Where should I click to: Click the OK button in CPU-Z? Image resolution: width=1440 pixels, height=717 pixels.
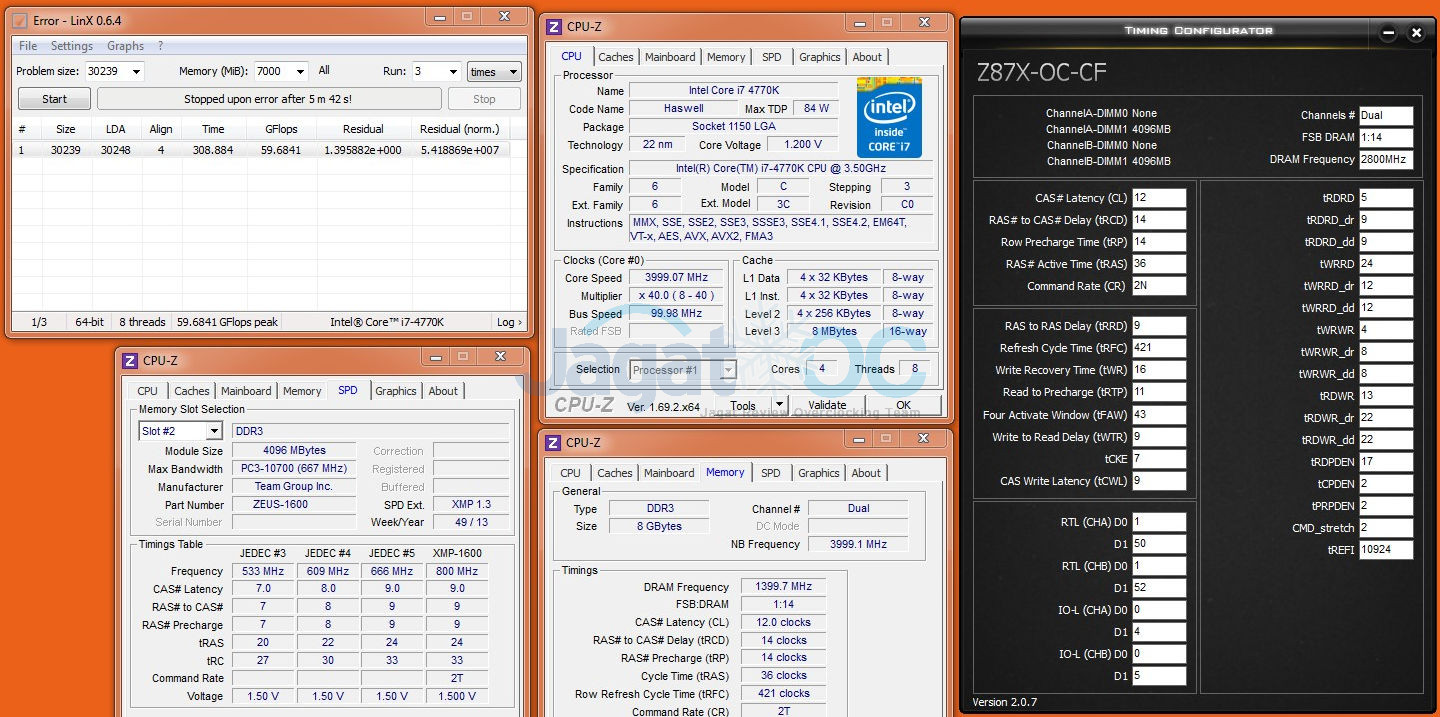[903, 405]
